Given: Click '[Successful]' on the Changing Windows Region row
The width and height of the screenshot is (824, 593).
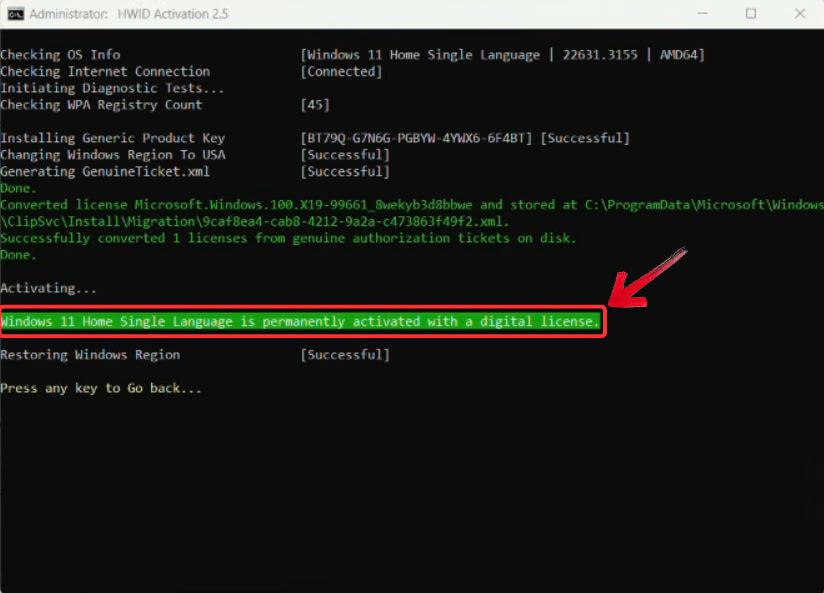Looking at the screenshot, I should pyautogui.click(x=345, y=155).
